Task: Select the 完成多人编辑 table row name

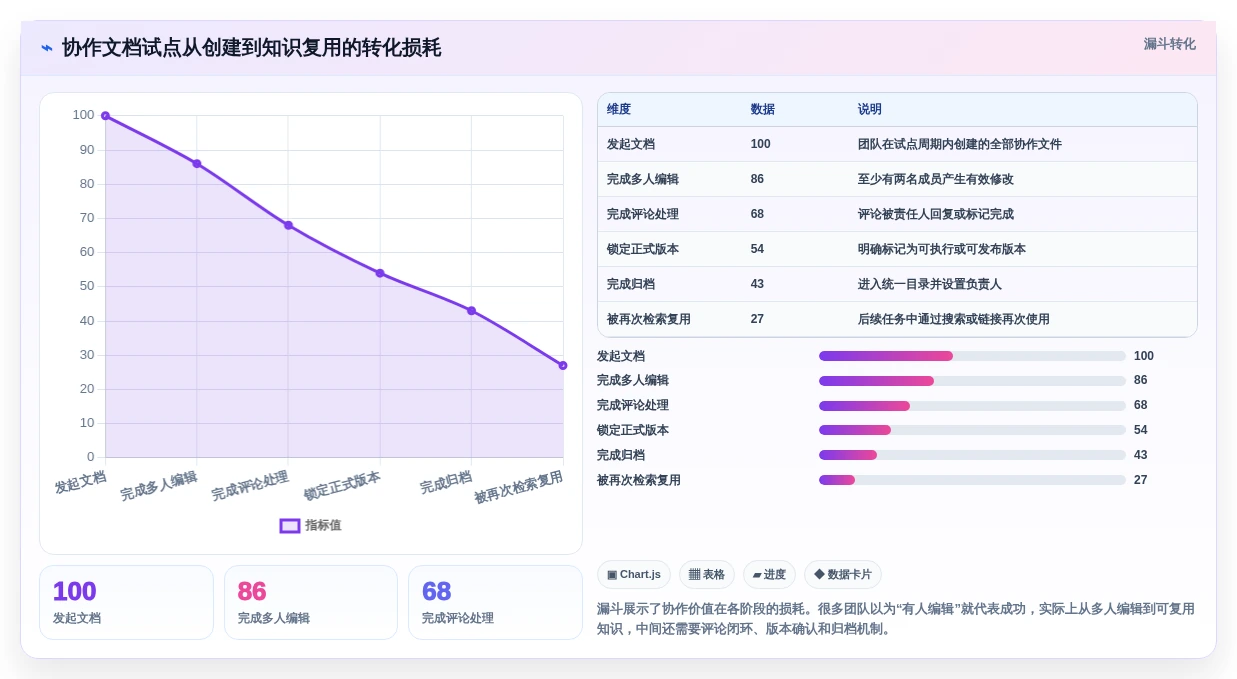Action: tap(643, 179)
